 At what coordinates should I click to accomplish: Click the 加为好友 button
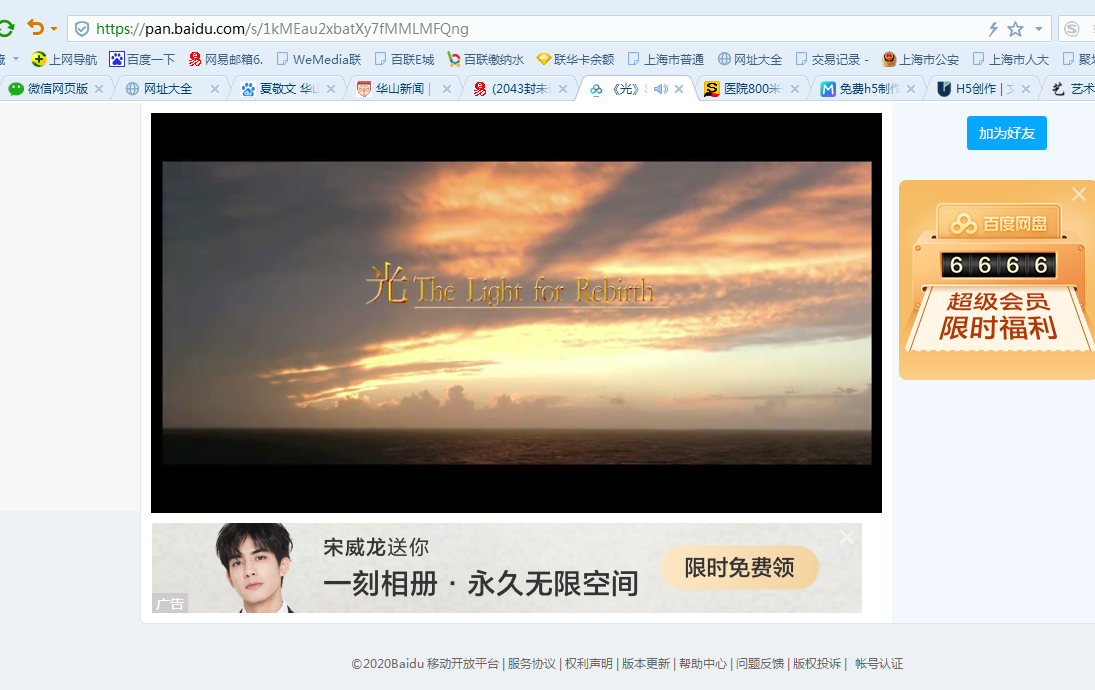coord(1006,133)
